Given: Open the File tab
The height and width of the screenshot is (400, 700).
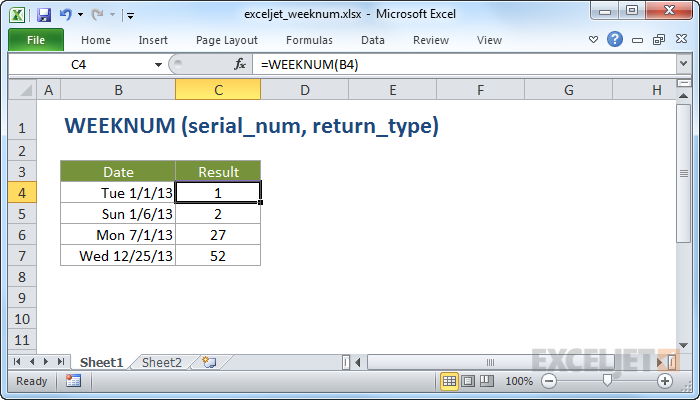Looking at the screenshot, I should [36, 40].
